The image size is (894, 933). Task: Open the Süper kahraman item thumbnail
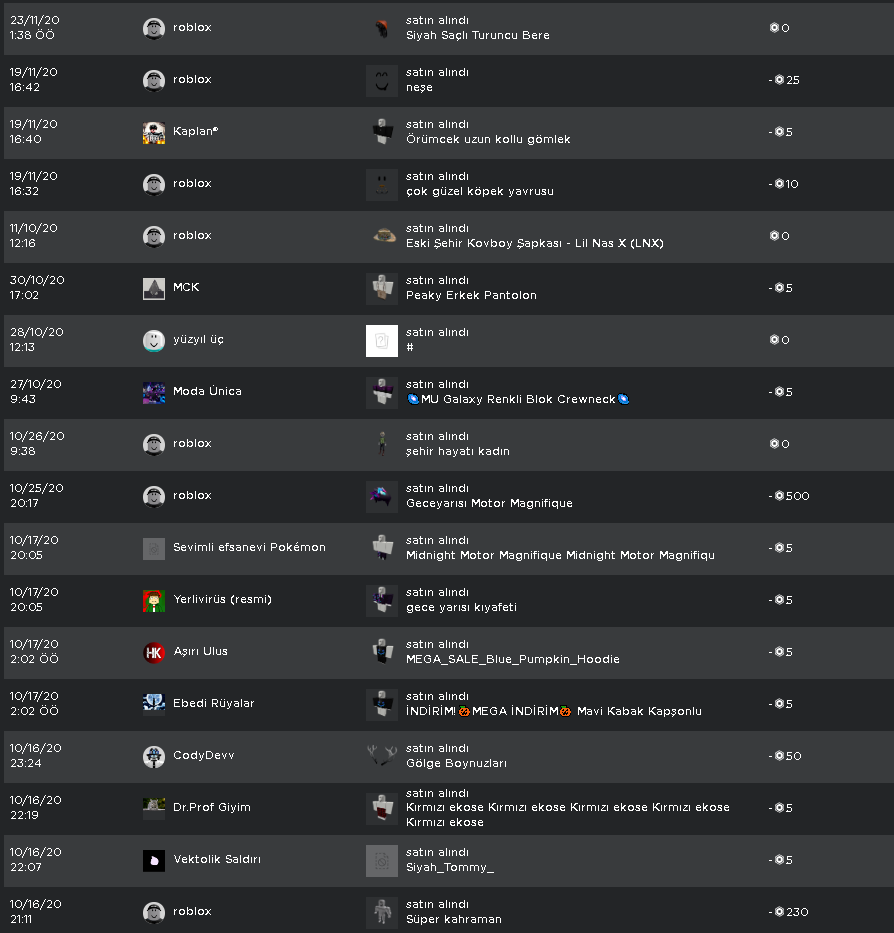click(x=382, y=912)
